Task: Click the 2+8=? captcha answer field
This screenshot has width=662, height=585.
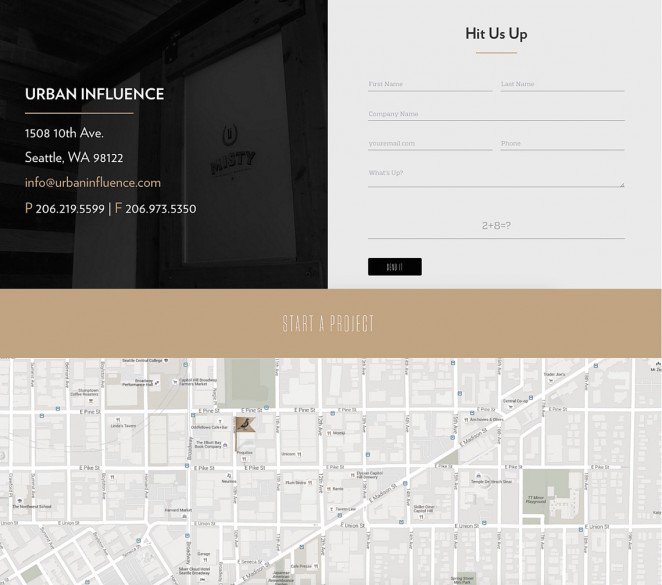Action: click(496, 226)
